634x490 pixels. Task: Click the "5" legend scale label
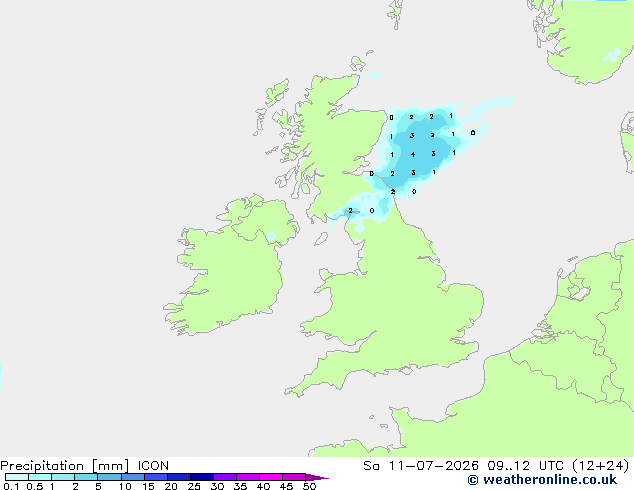[x=98, y=486]
